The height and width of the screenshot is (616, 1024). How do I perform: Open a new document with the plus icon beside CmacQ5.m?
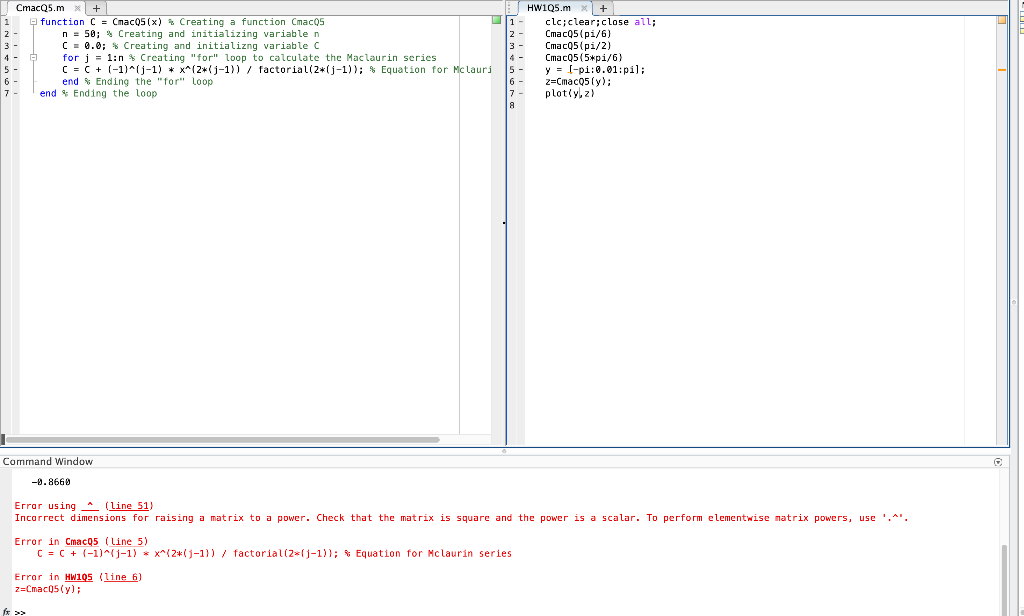95,6
